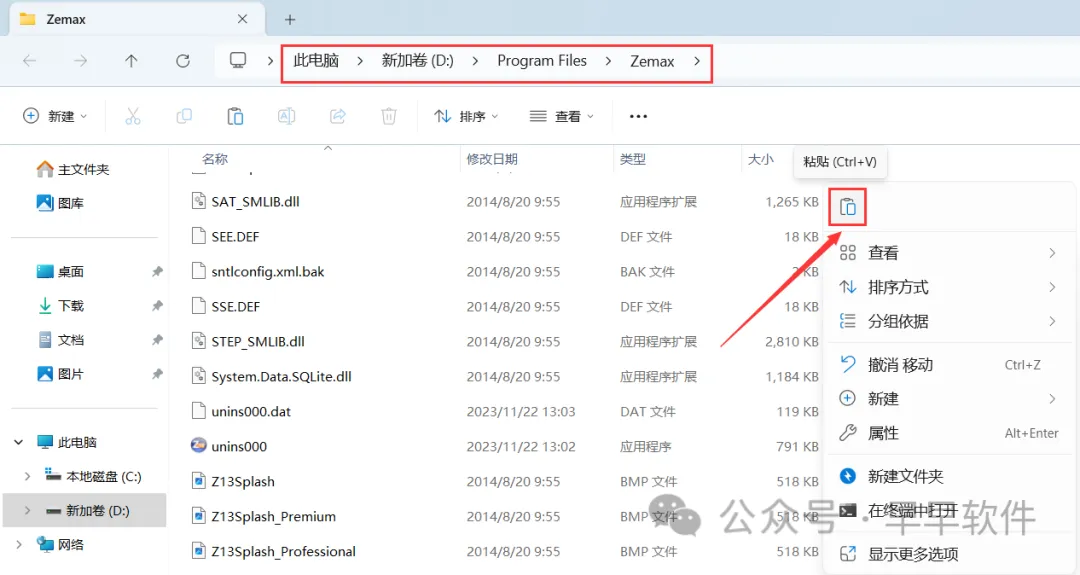Expand chevron after Zemax in address bar
Image resolution: width=1080 pixels, height=575 pixels.
click(x=697, y=61)
